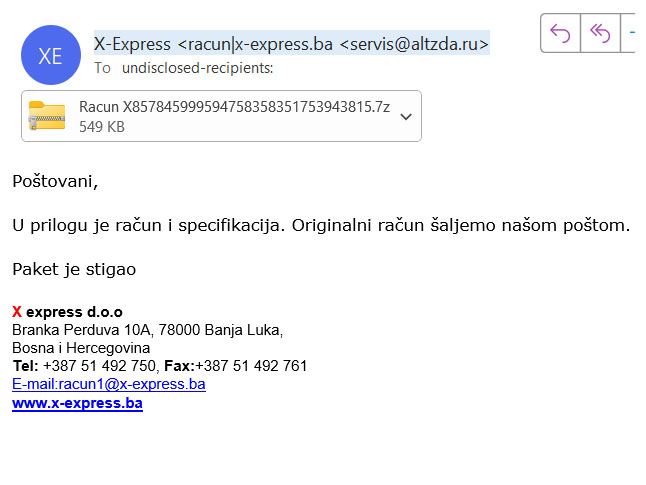
Task: Click the Branka Perduva 10A address line
Action: [148, 330]
